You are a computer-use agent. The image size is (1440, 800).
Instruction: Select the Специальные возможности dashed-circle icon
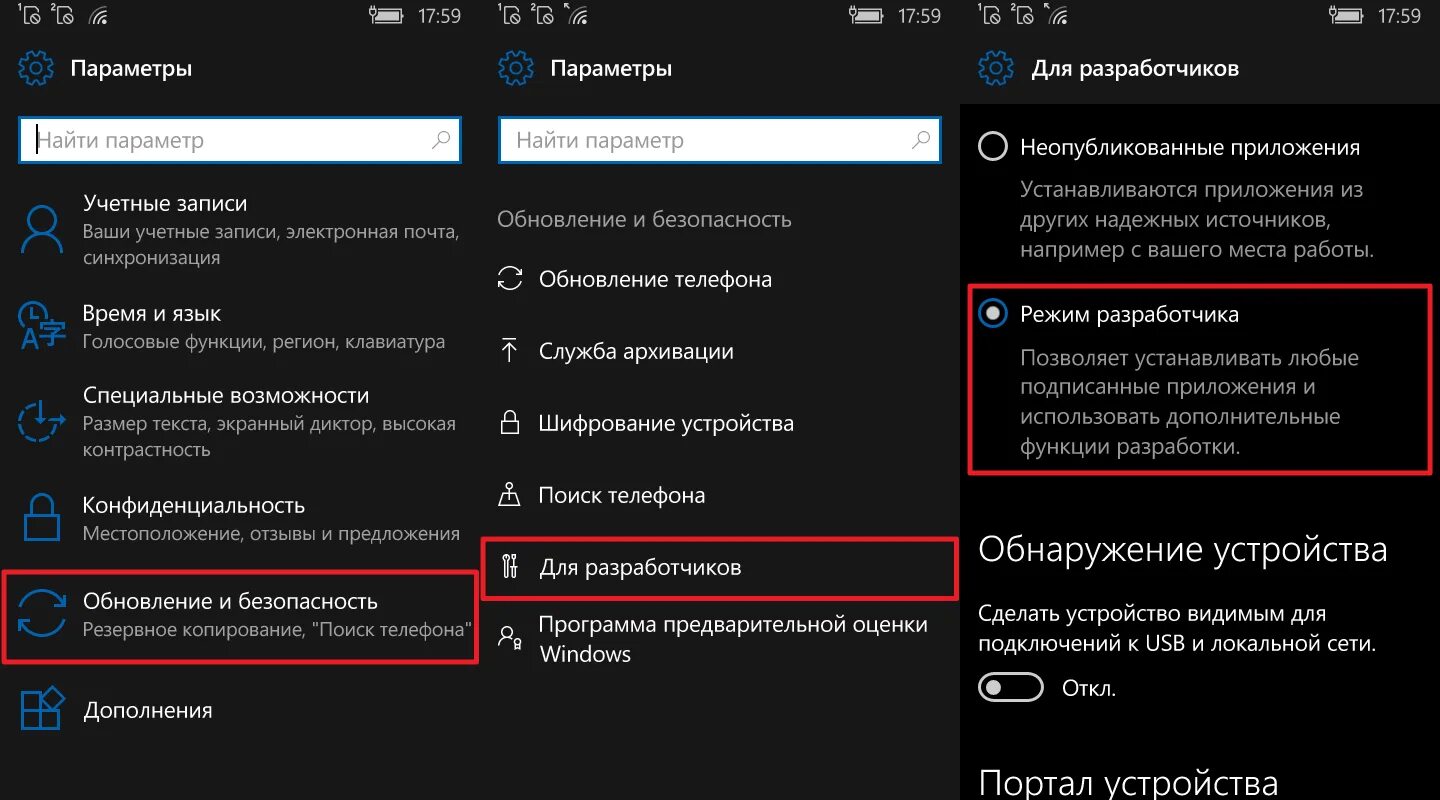pos(42,421)
